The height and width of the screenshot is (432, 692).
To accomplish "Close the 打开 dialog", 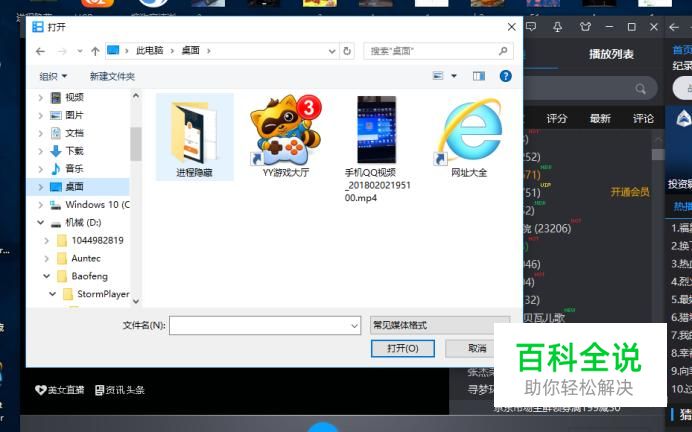I will (x=511, y=27).
